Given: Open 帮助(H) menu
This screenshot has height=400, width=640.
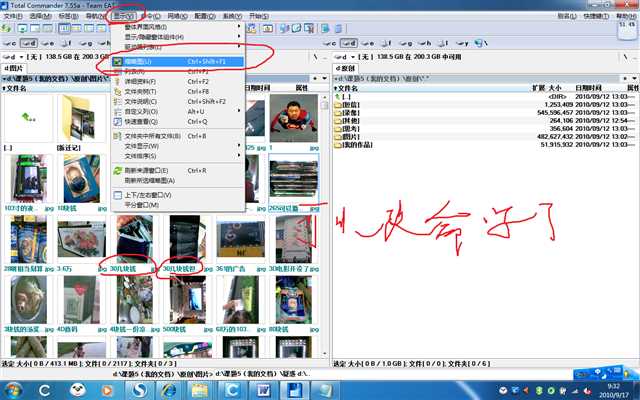Looking at the screenshot, I should pyautogui.click(x=627, y=16).
